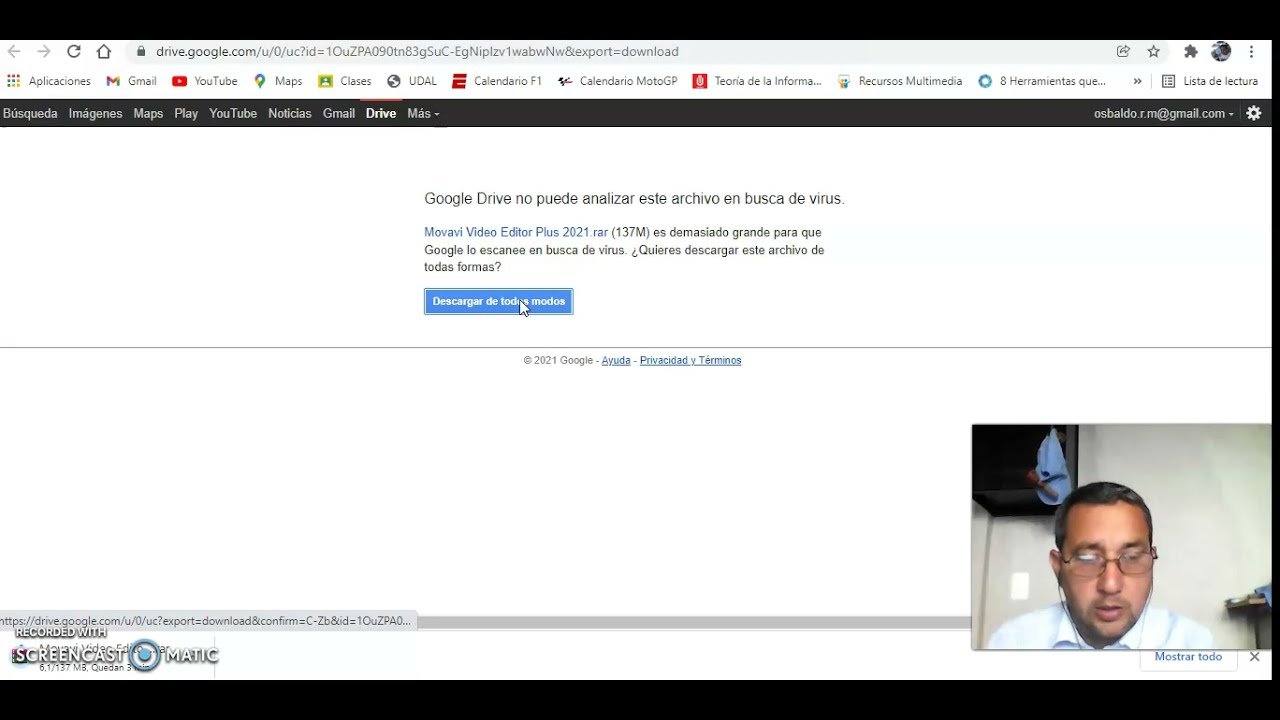The image size is (1280, 720).
Task: Click the padlock site info icon
Action: [x=141, y=51]
